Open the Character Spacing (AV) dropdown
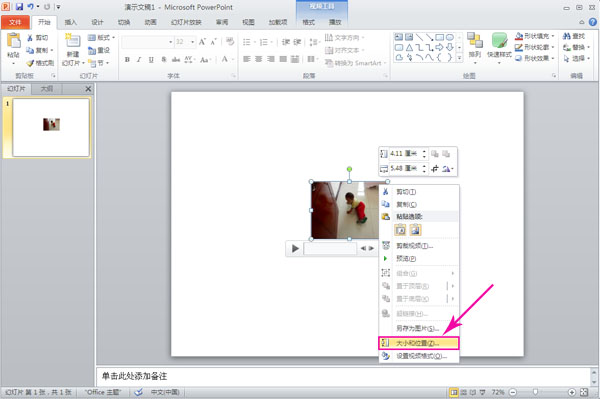The height and width of the screenshot is (399, 600). click(189, 59)
